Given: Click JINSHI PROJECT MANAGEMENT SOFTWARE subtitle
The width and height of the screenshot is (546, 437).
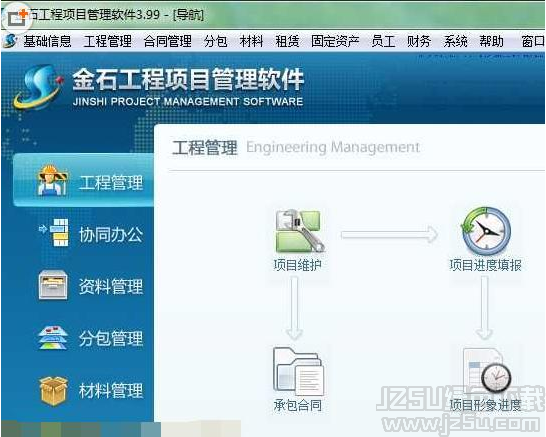Looking at the screenshot, I should (188, 101).
